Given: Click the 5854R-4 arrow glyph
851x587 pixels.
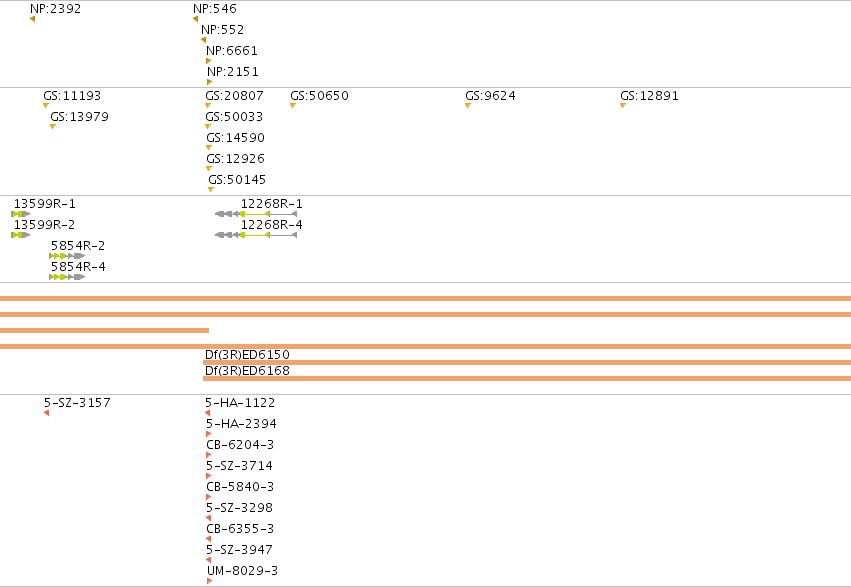Looking at the screenshot, I should [67, 277].
